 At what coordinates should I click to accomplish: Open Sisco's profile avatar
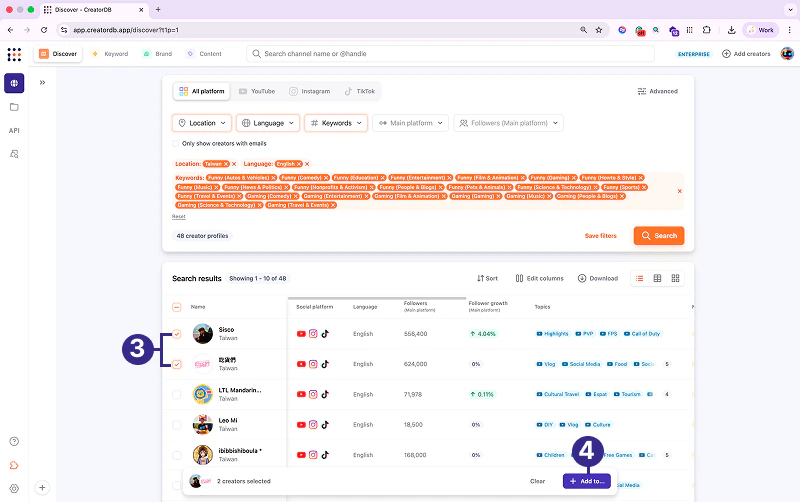pos(203,334)
